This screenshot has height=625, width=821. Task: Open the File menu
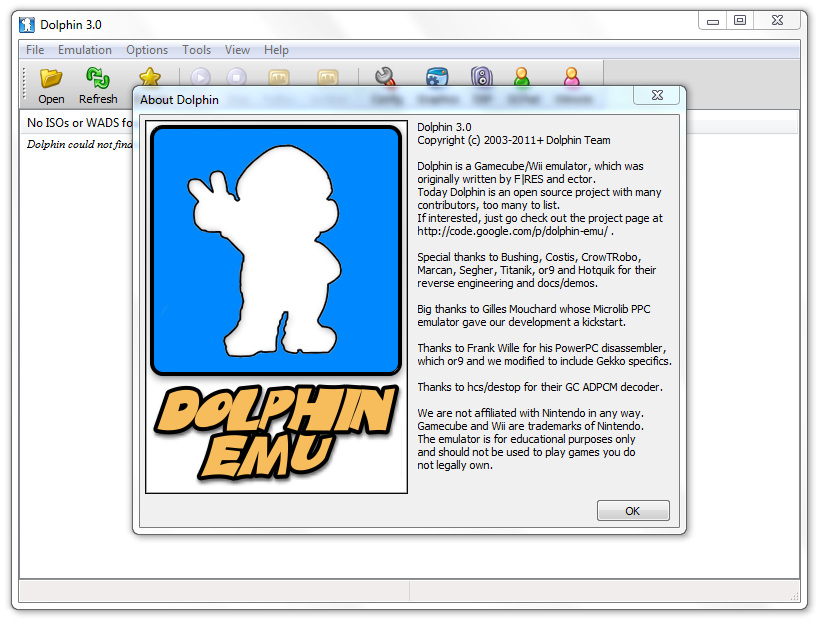(35, 50)
